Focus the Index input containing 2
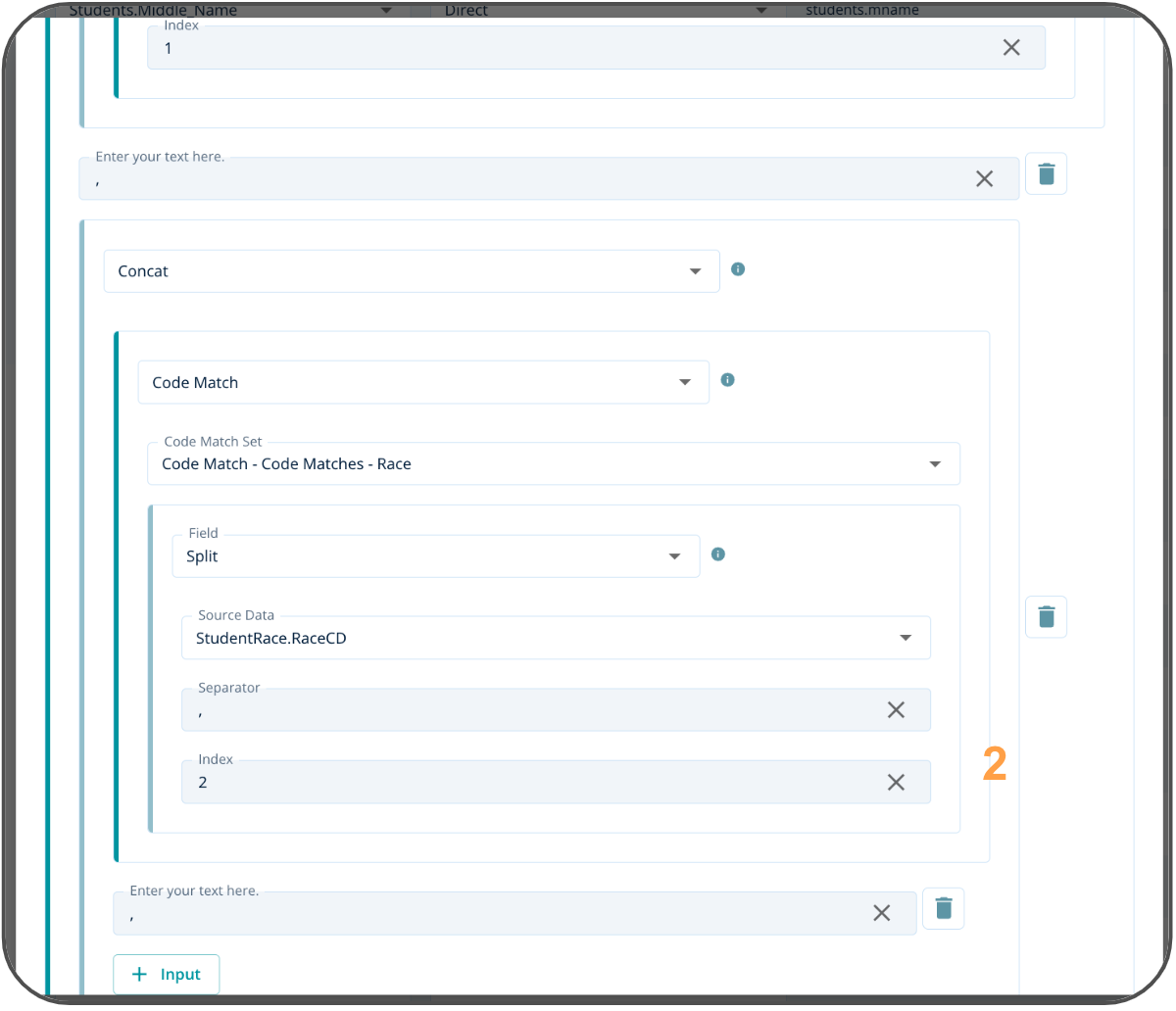This screenshot has height=1011, width=1176. point(529,783)
